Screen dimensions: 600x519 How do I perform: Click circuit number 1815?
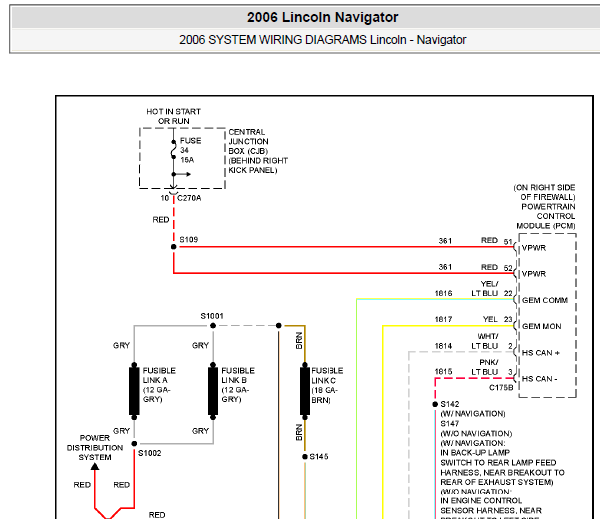(x=443, y=372)
